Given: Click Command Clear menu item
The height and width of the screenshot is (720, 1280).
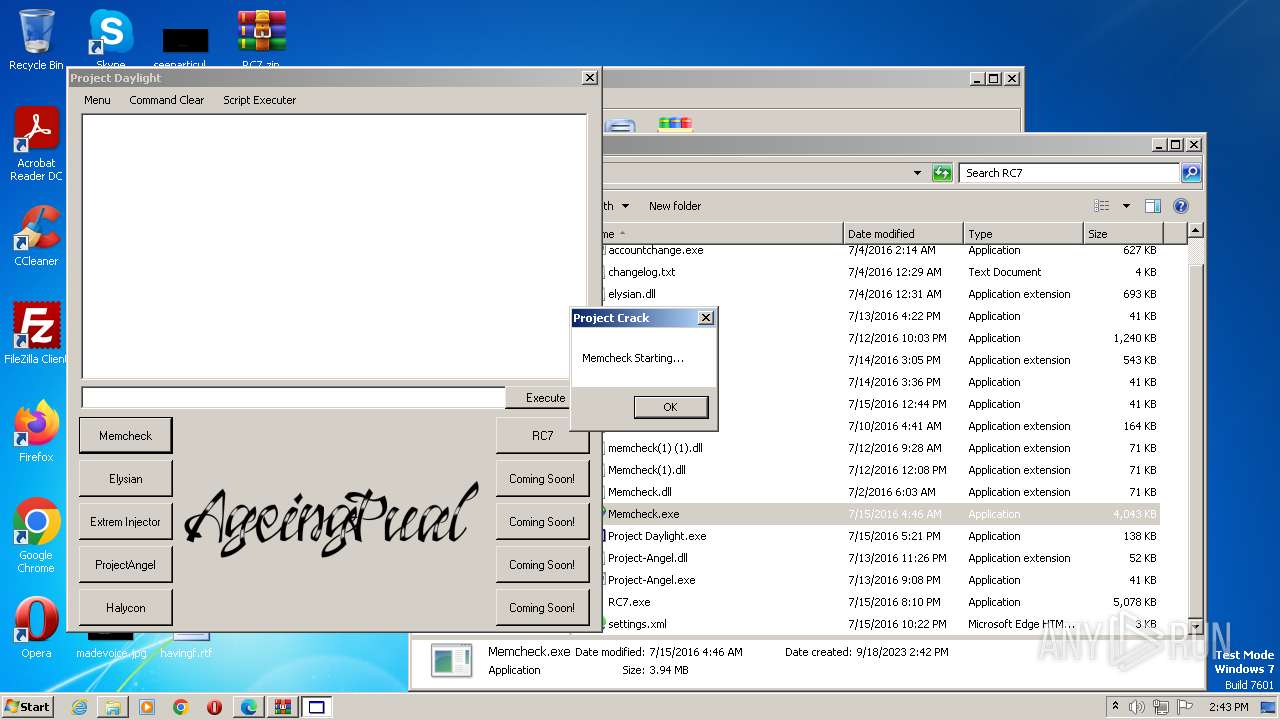Looking at the screenshot, I should (x=166, y=100).
